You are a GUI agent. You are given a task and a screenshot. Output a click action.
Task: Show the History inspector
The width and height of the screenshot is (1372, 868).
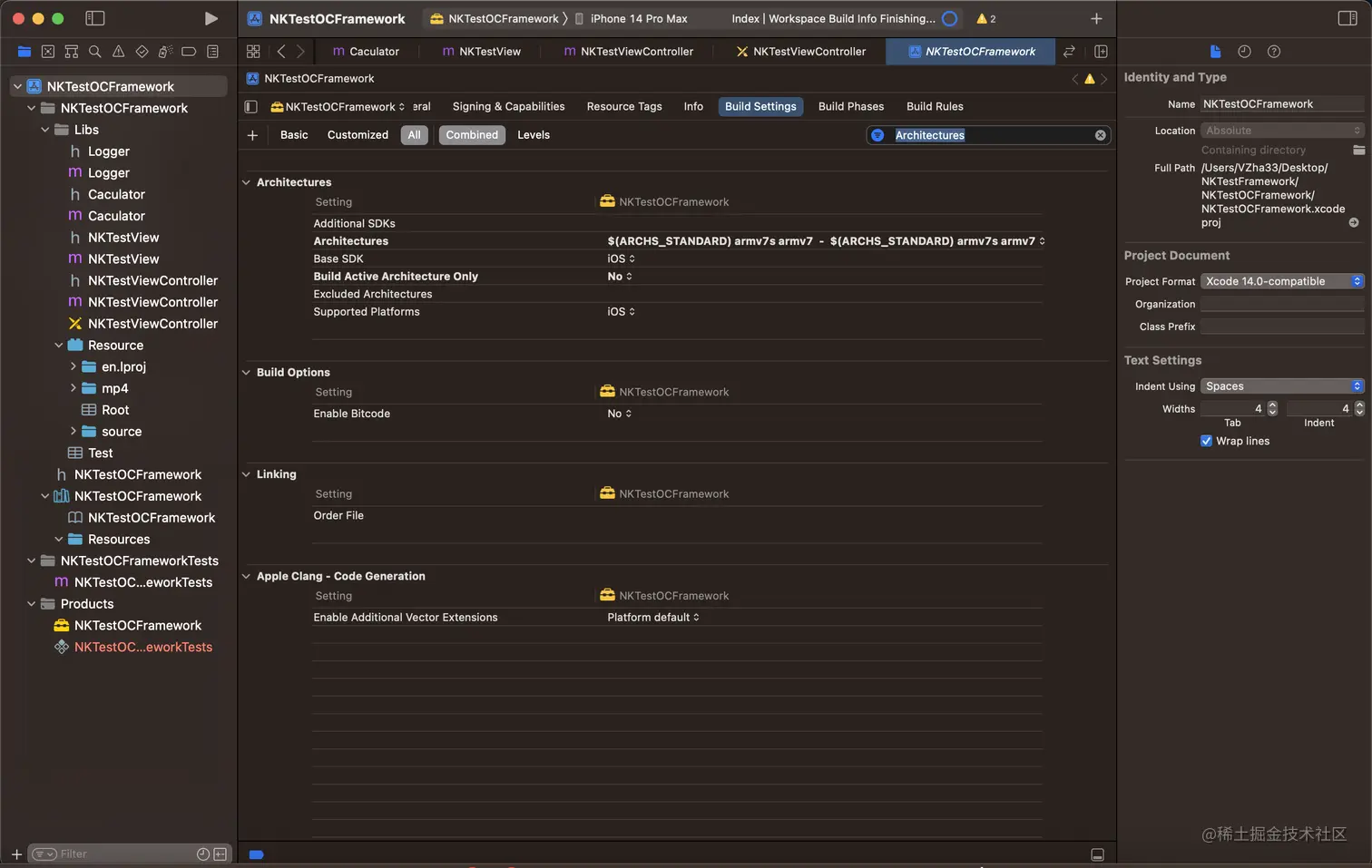tap(1244, 52)
